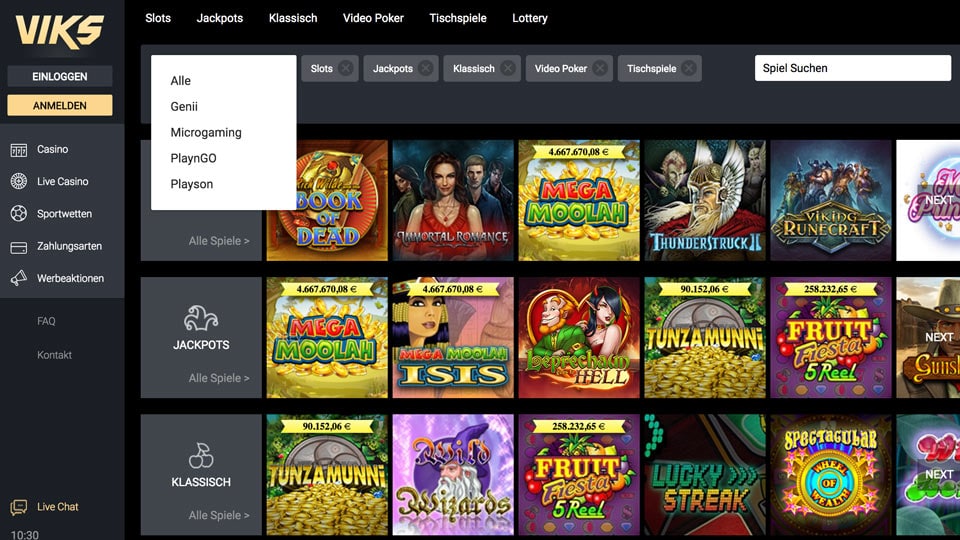Go to Sportwetten in sidebar

[62, 214]
